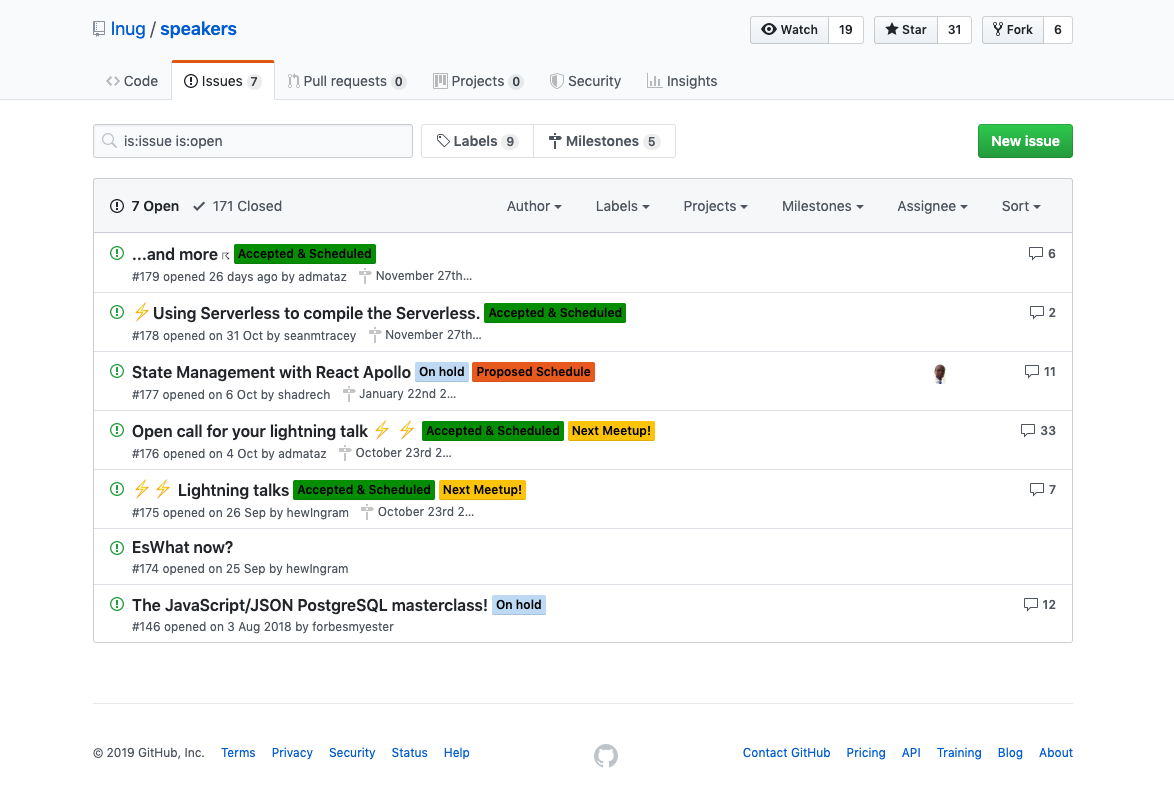Image resolution: width=1174 pixels, height=792 pixels.
Task: Show the 171 Closed issues
Action: coord(237,207)
